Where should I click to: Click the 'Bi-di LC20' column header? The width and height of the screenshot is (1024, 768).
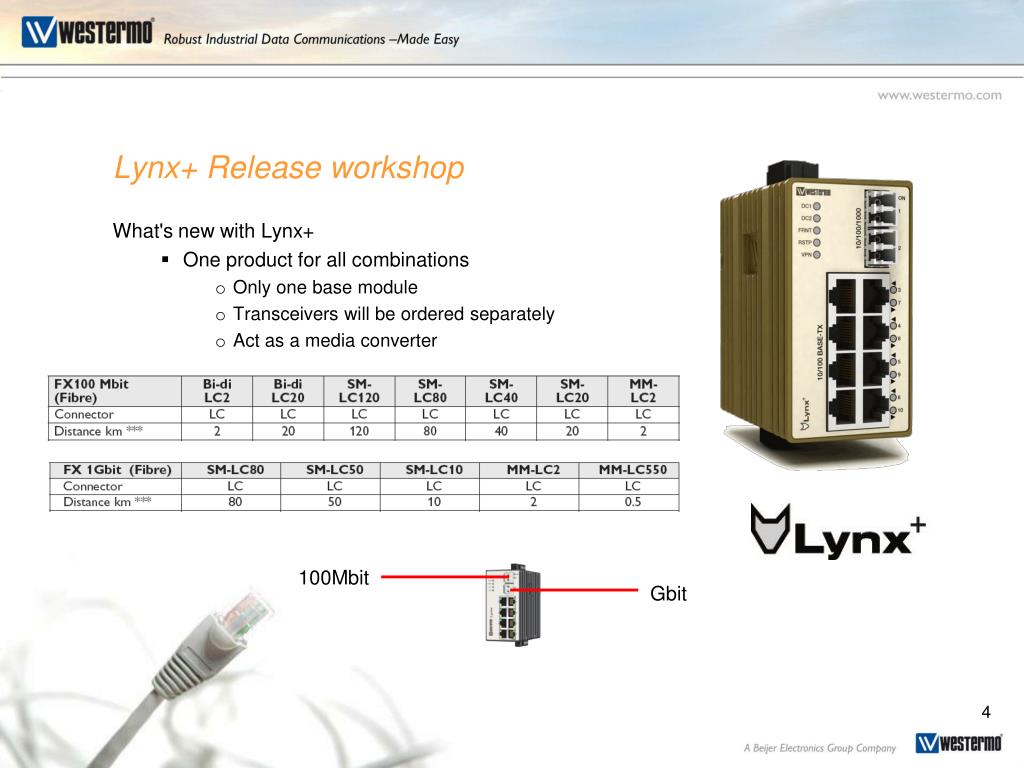[288, 391]
